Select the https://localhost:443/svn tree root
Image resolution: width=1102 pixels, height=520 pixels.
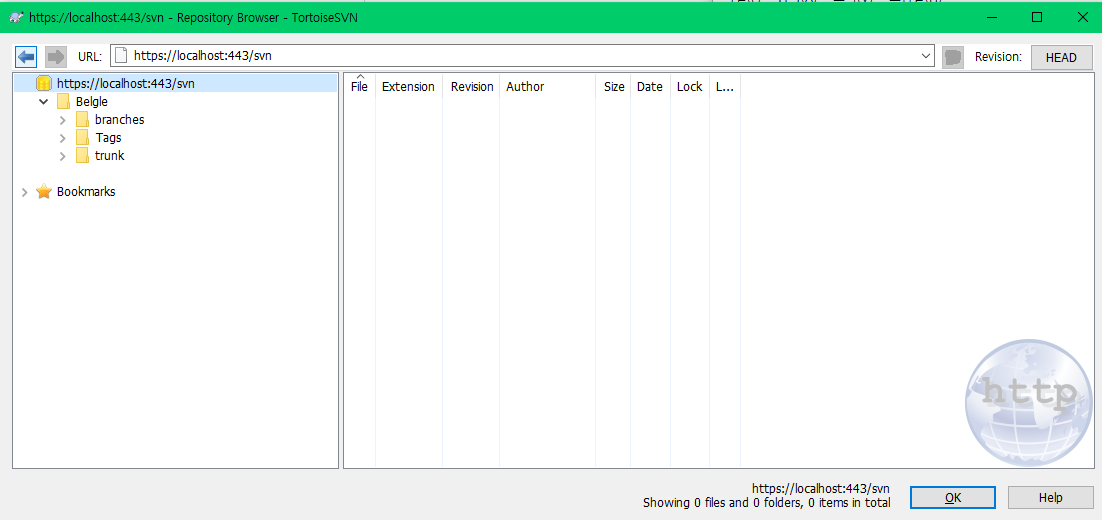126,84
